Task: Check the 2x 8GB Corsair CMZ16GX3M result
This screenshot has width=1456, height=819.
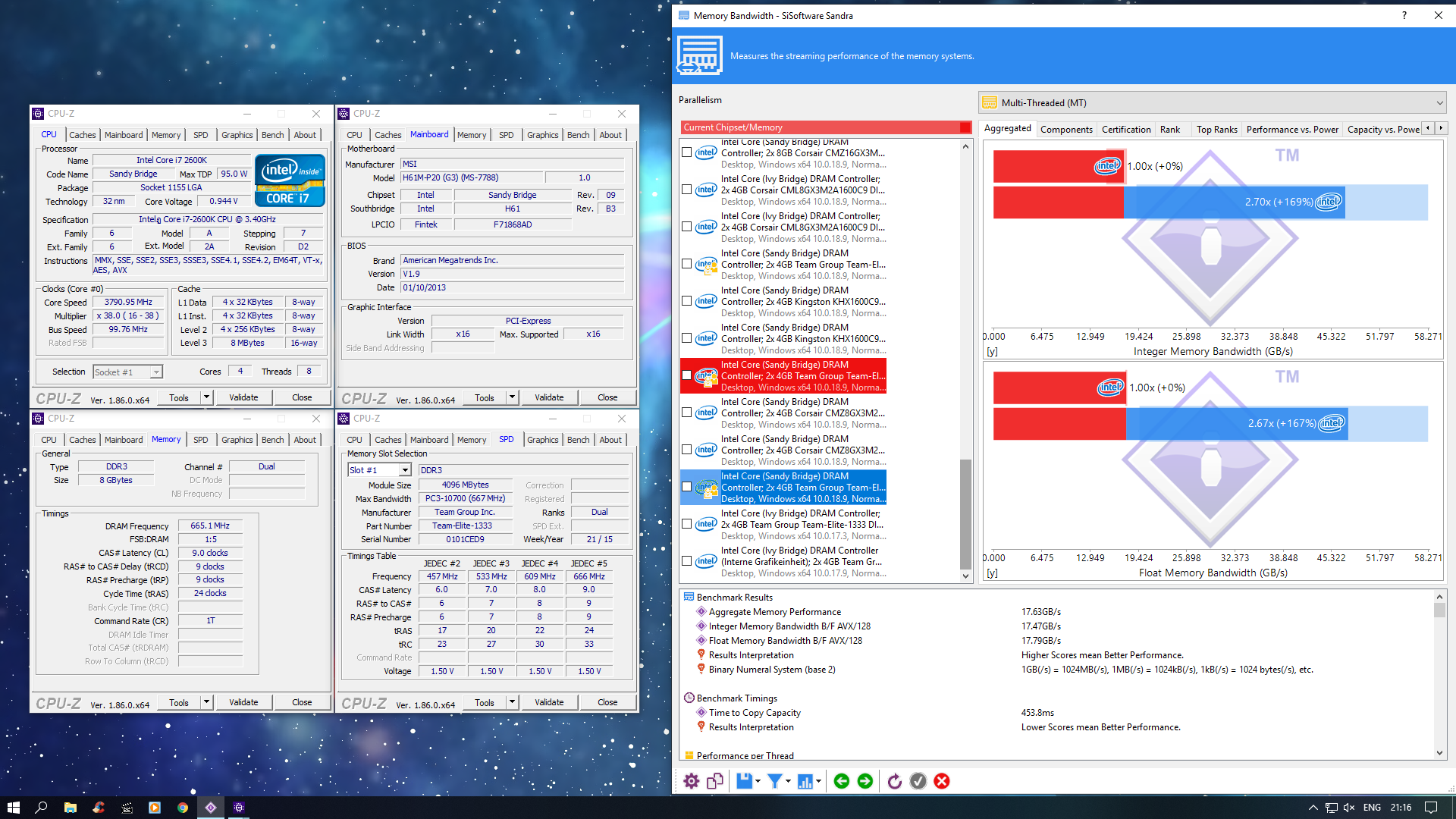Action: click(x=686, y=152)
